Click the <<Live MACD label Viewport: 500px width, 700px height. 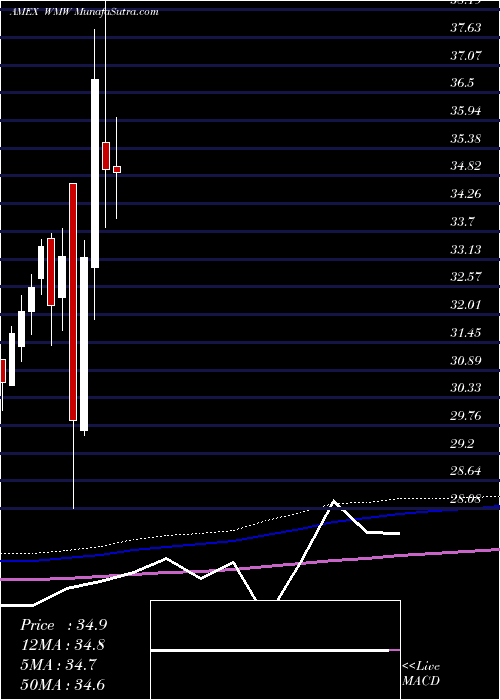pos(421,674)
